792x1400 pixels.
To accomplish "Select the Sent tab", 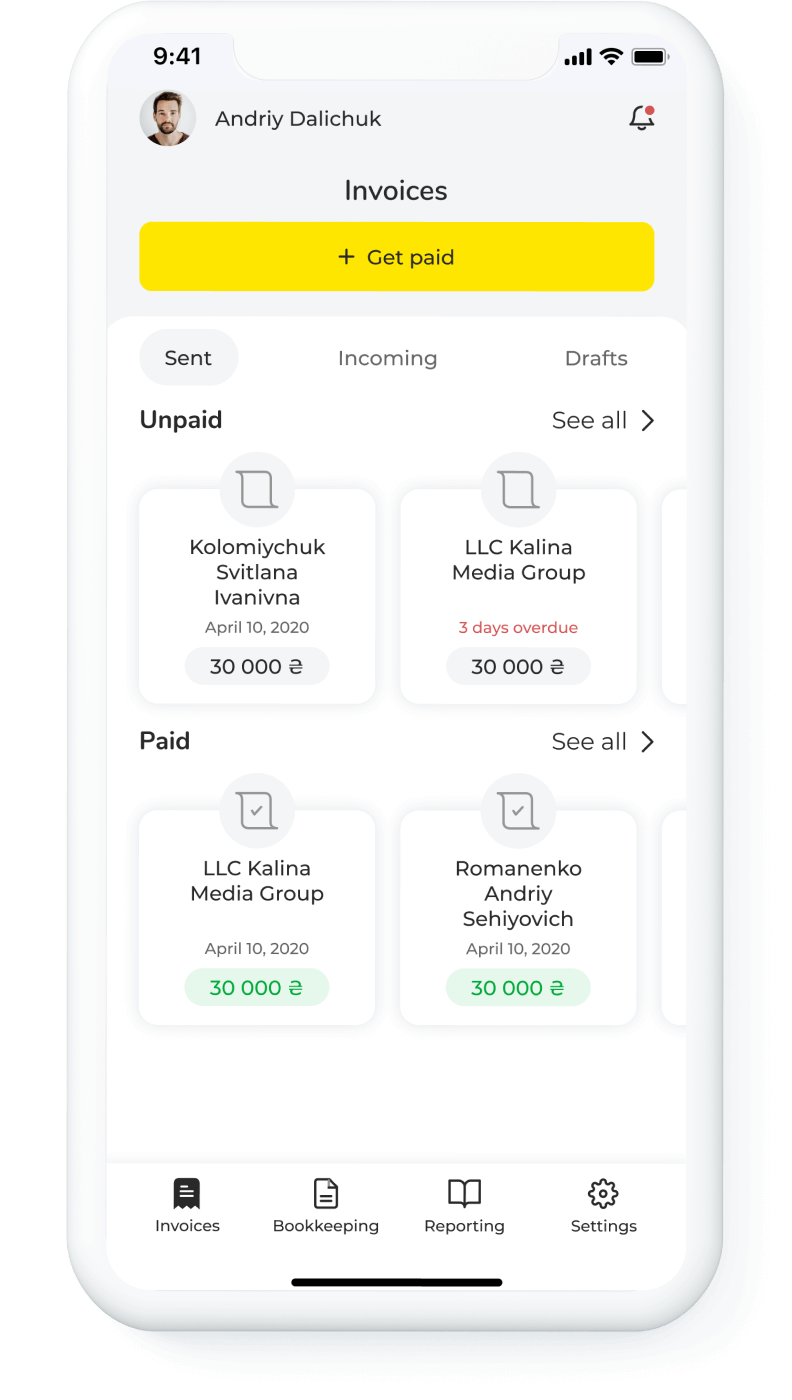I will click(x=188, y=357).
